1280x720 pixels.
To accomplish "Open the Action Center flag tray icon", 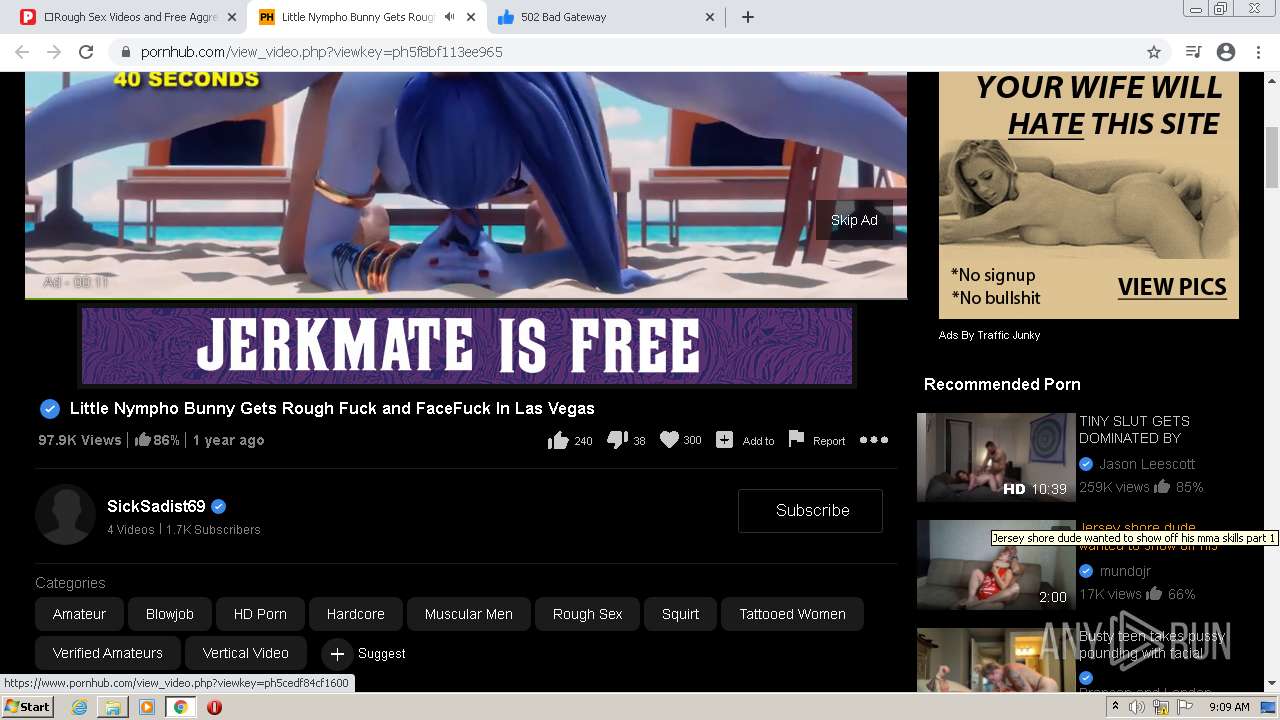I will (1185, 707).
